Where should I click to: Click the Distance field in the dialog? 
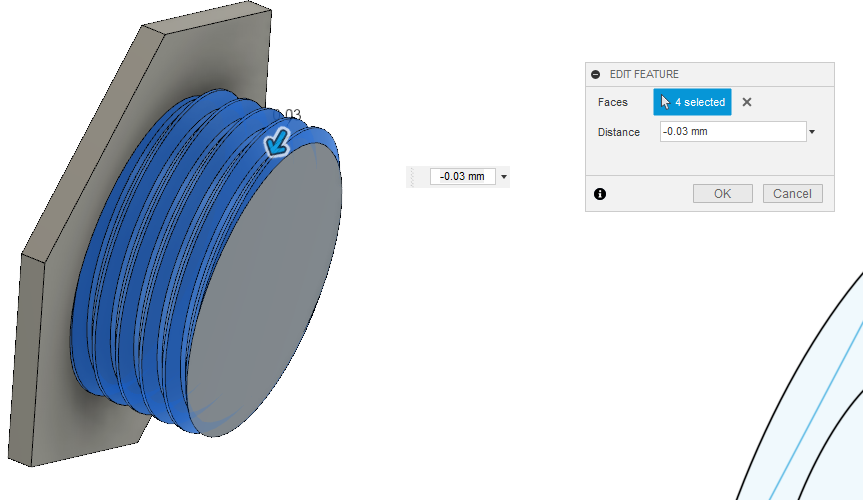[x=732, y=132]
